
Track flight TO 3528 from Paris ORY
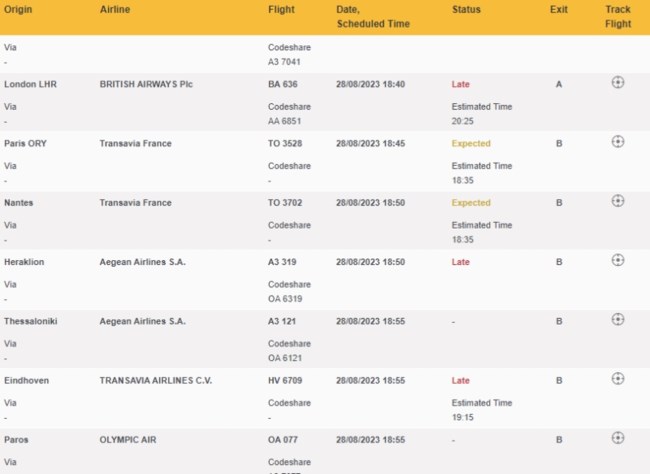[x=618, y=142]
